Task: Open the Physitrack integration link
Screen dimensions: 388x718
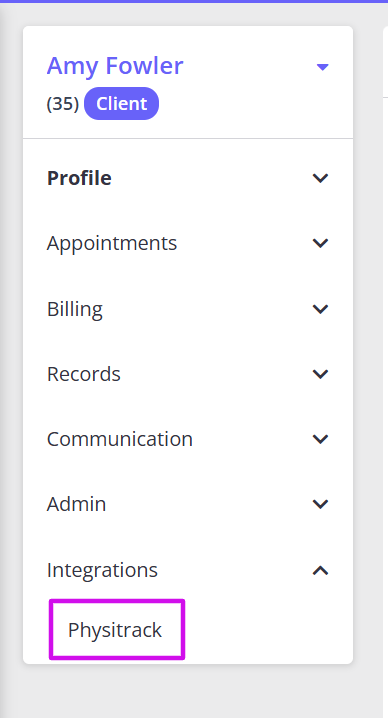Action: pos(115,630)
